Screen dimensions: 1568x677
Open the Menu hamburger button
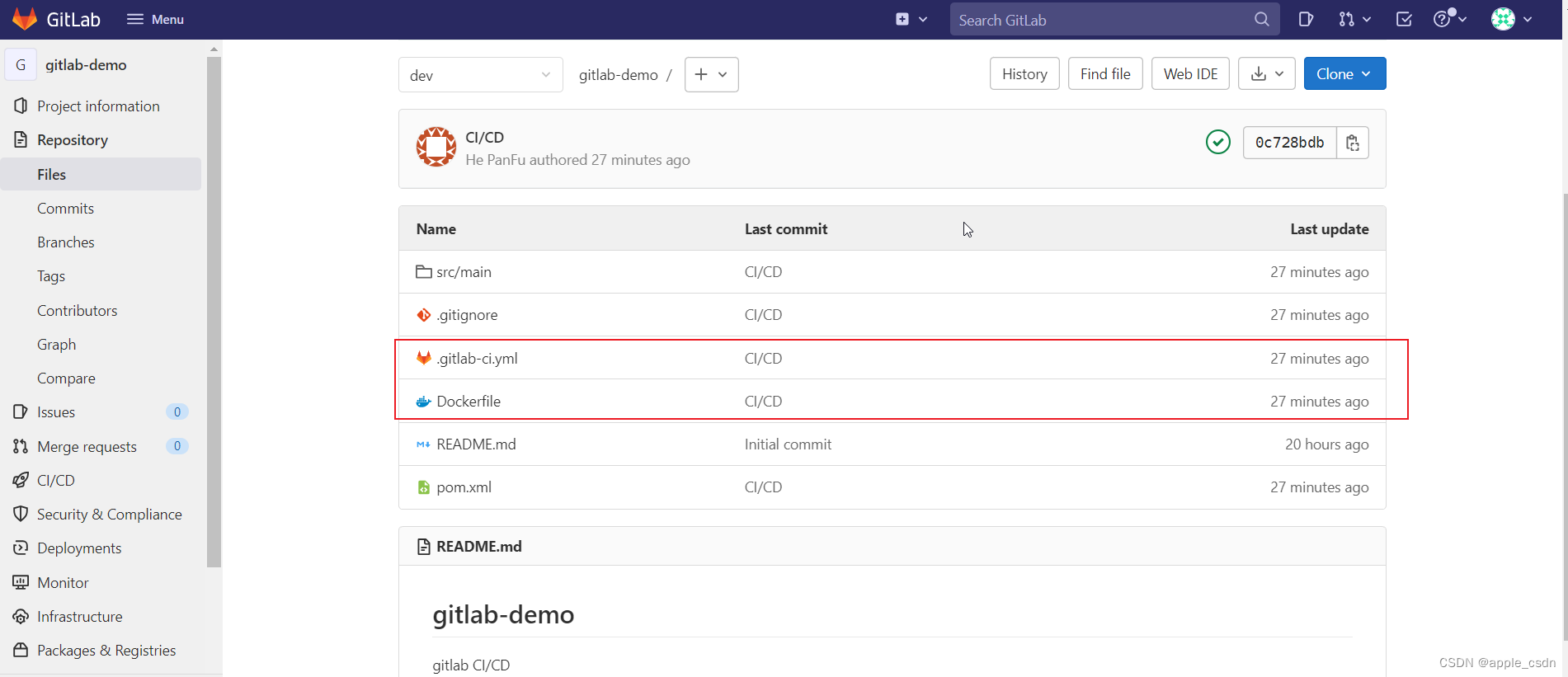pos(155,19)
